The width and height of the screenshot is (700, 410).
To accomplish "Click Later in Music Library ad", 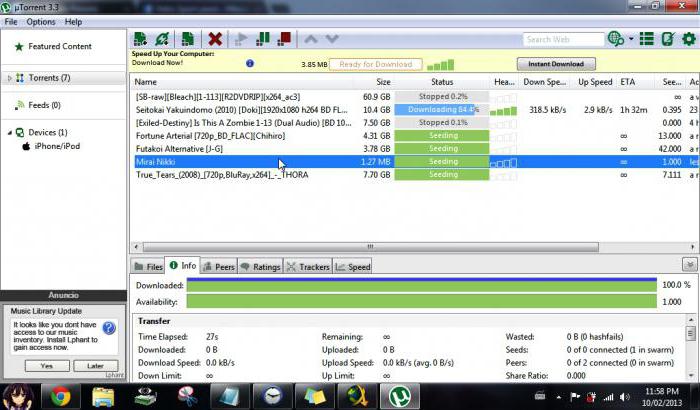I will pos(96,366).
